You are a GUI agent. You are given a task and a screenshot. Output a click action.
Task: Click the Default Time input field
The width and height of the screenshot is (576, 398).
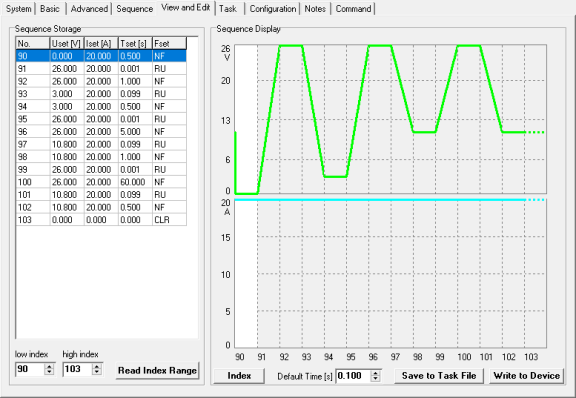coord(353,376)
